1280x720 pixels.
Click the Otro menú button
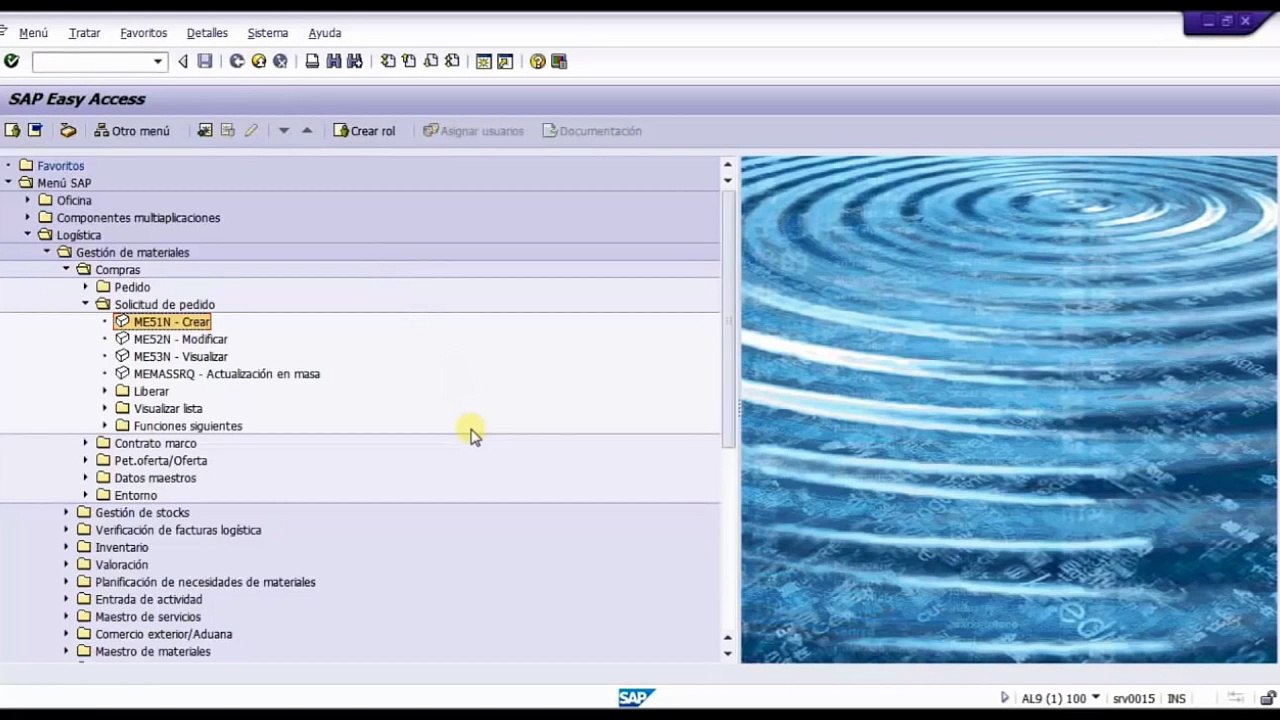131,131
